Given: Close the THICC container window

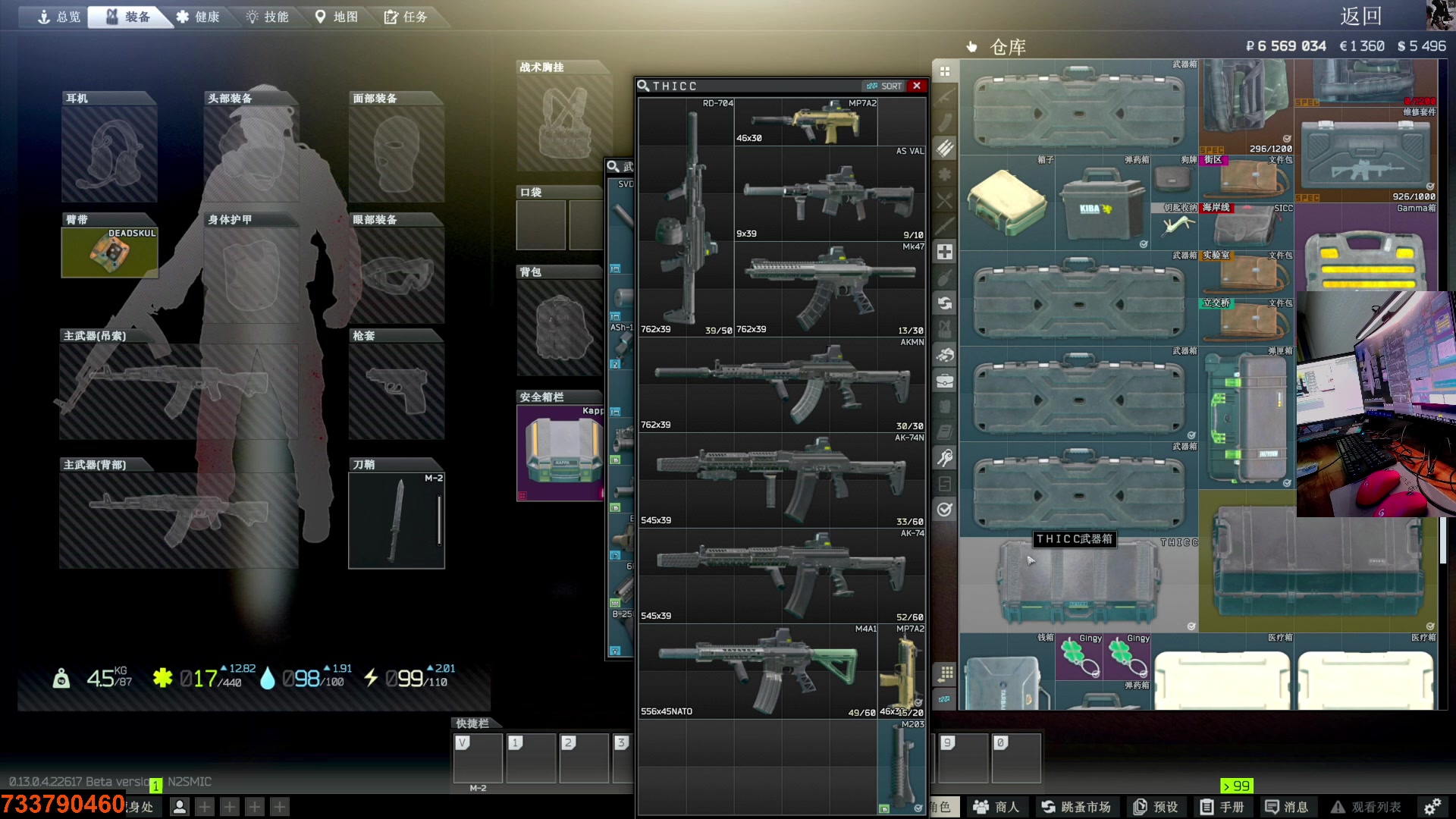Looking at the screenshot, I should coord(917,86).
